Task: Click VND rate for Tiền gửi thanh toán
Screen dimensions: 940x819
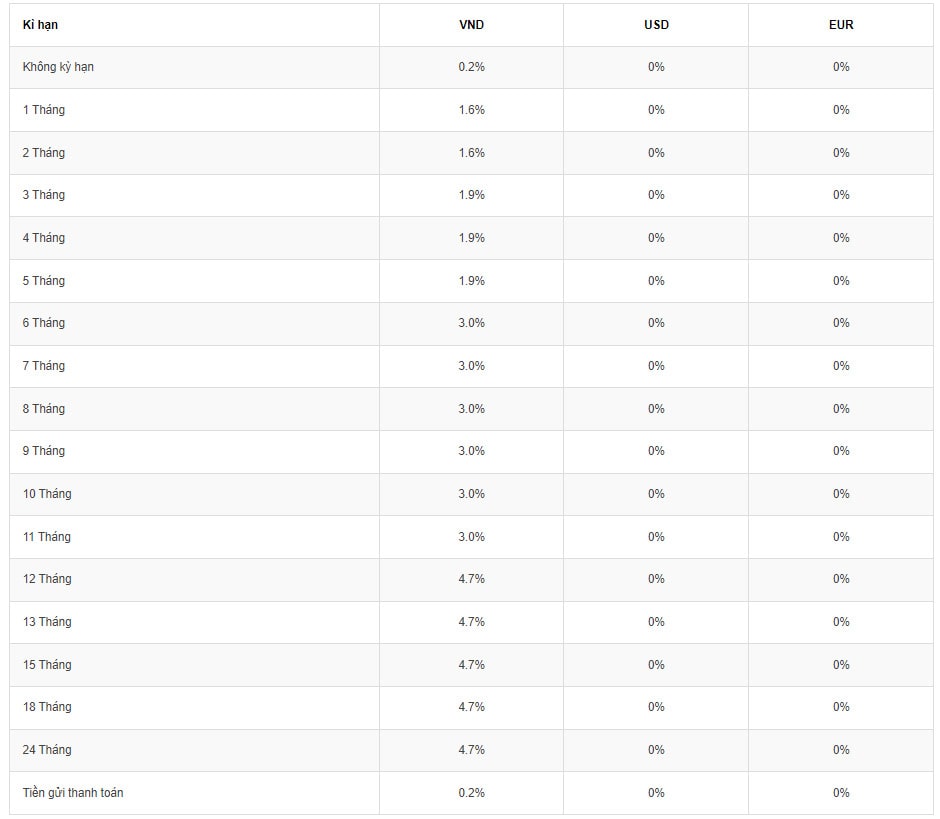Action: coord(471,793)
